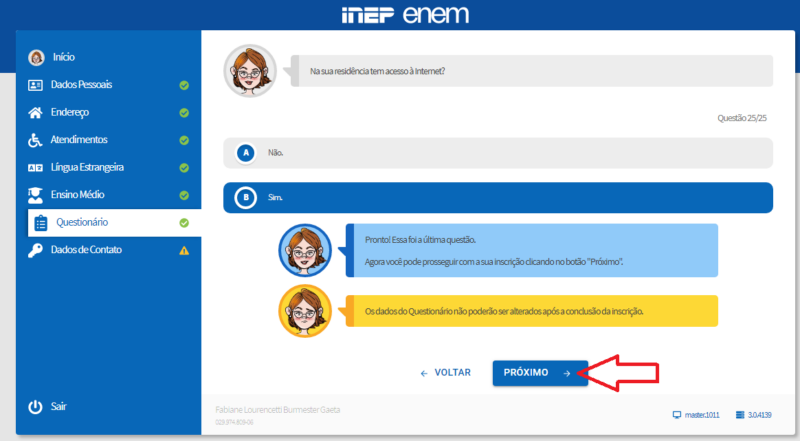Image resolution: width=800 pixels, height=441 pixels.
Task: Click the circled letter A badge
Action: coord(246,153)
